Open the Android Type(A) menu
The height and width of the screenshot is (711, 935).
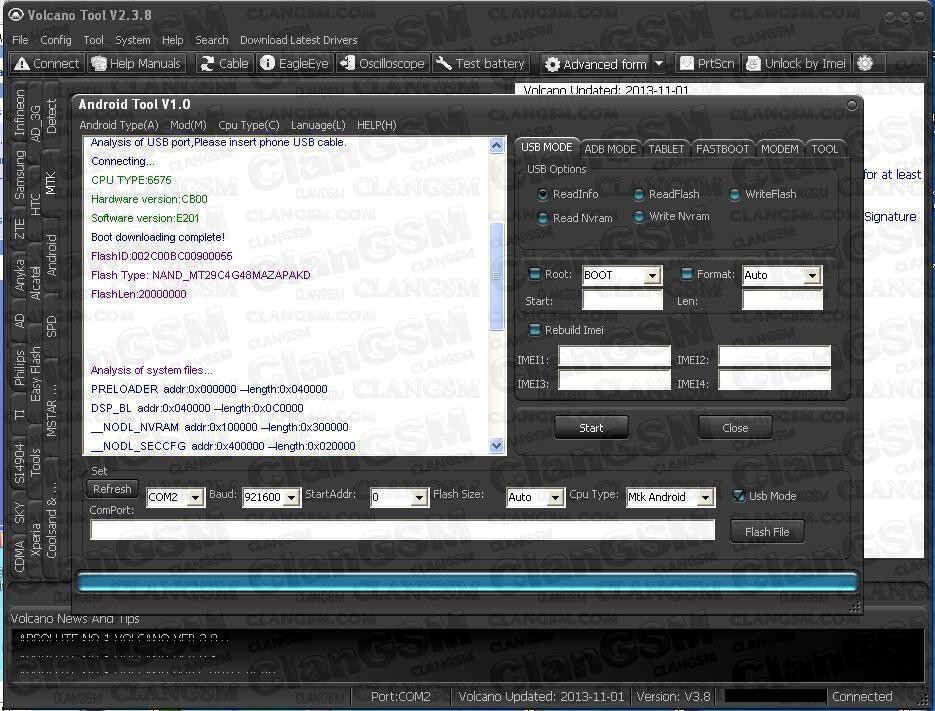coord(119,125)
